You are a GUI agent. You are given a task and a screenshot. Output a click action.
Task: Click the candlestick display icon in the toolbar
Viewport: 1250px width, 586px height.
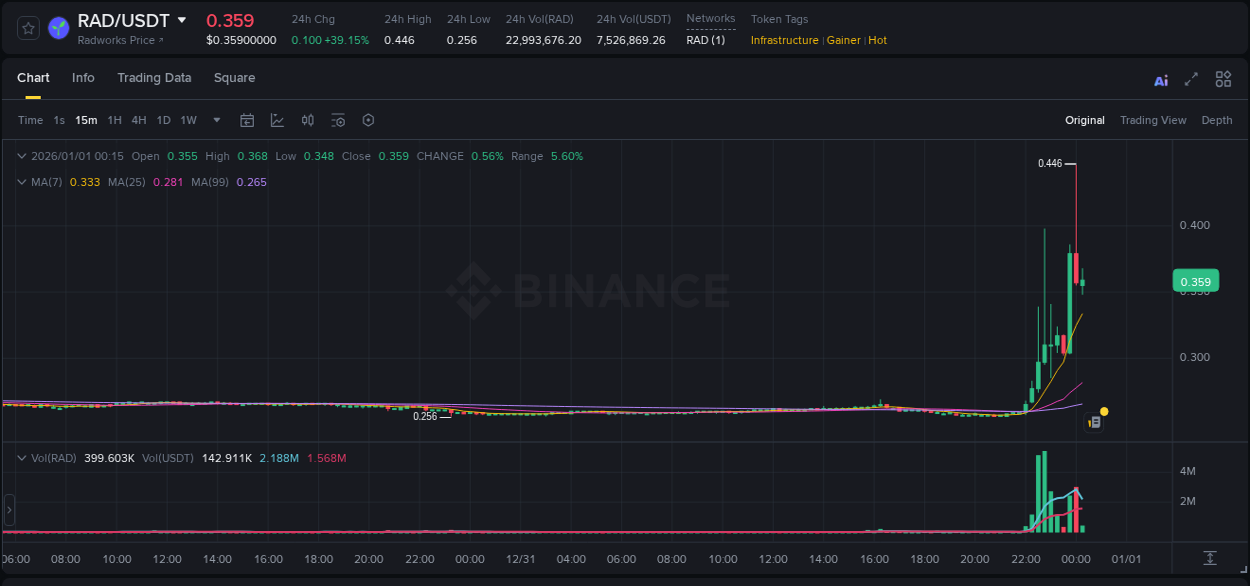tap(308, 120)
